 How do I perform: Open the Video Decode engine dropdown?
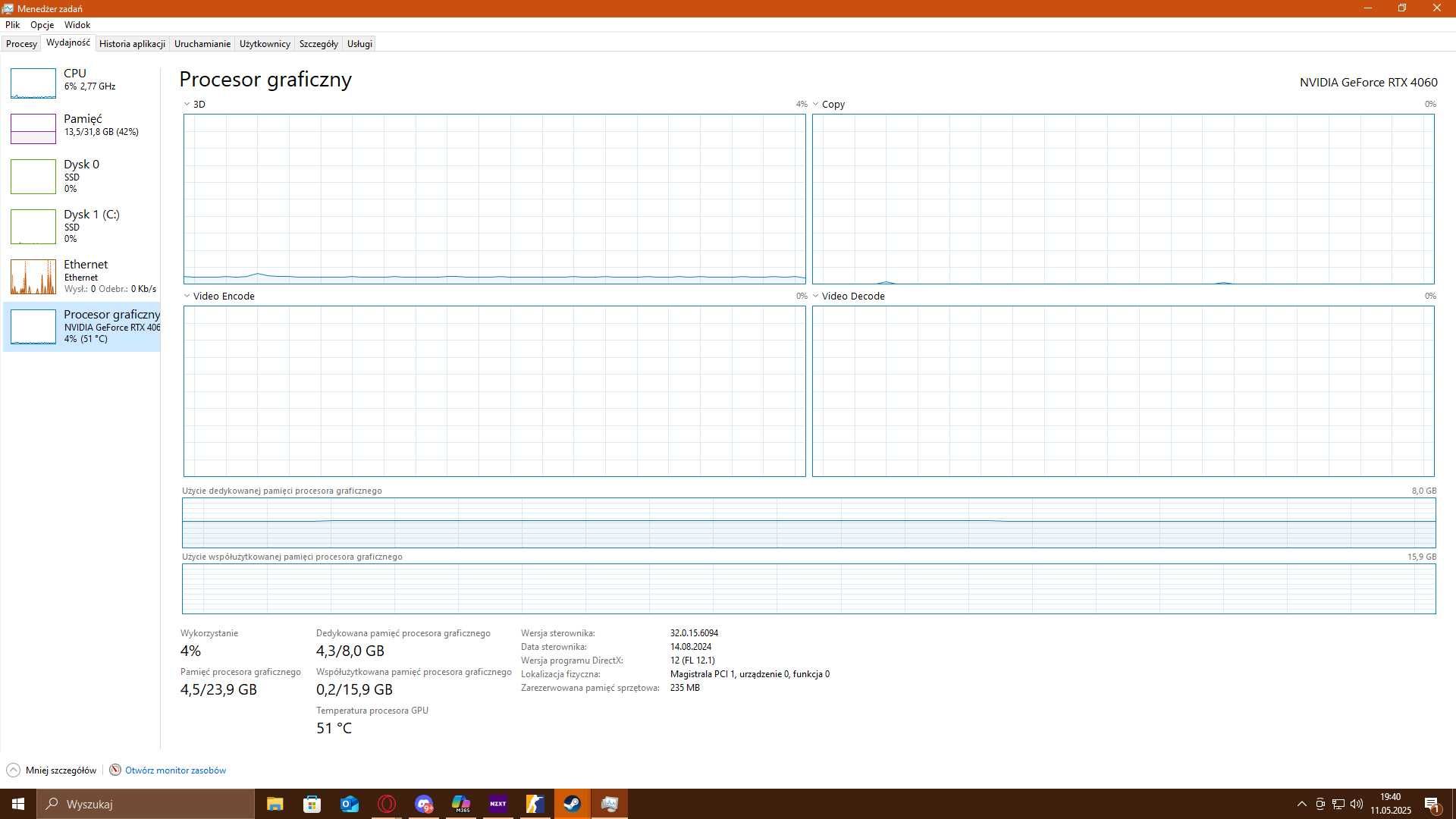pyautogui.click(x=815, y=297)
